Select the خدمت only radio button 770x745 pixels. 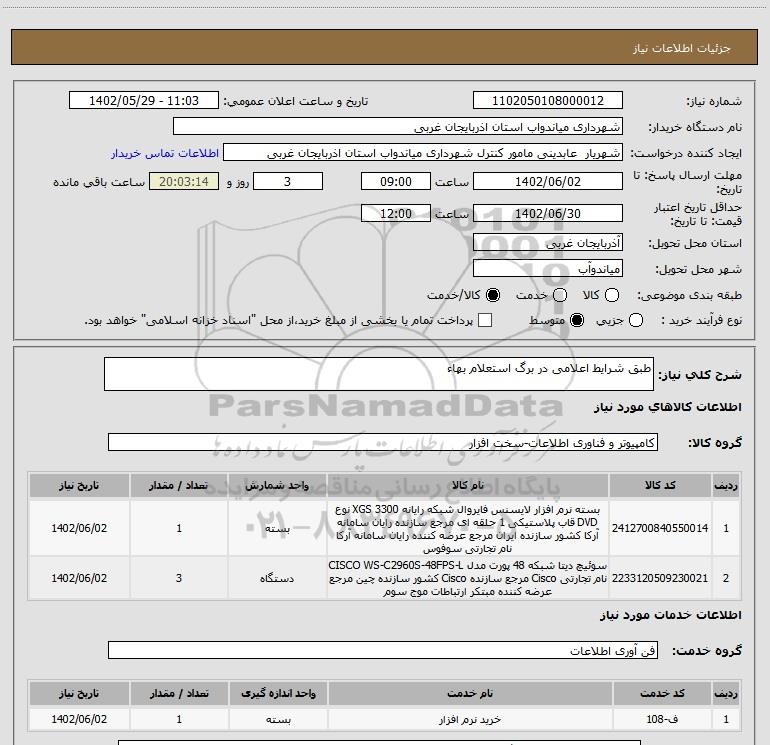click(x=559, y=295)
